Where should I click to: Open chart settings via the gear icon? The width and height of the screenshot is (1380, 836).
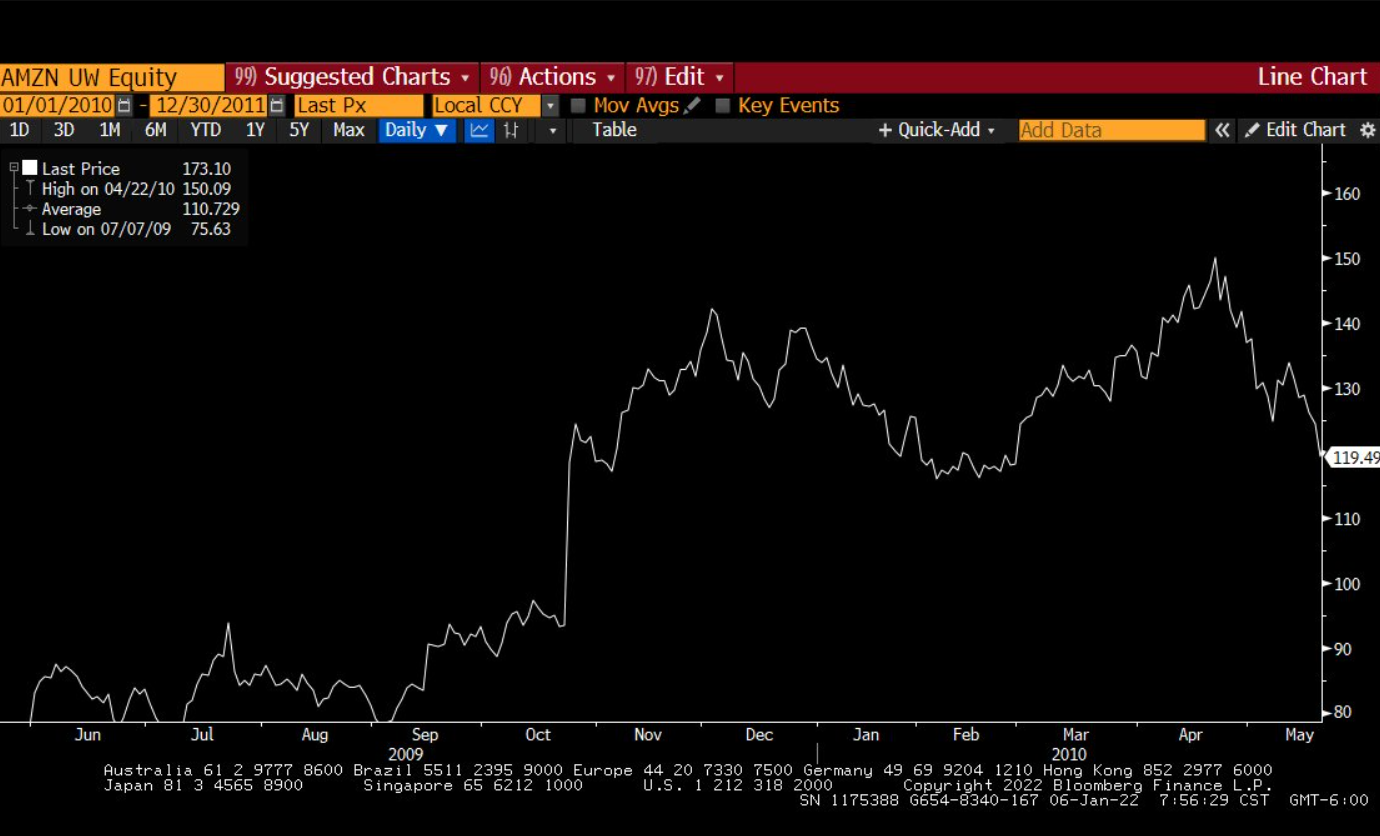click(1367, 130)
